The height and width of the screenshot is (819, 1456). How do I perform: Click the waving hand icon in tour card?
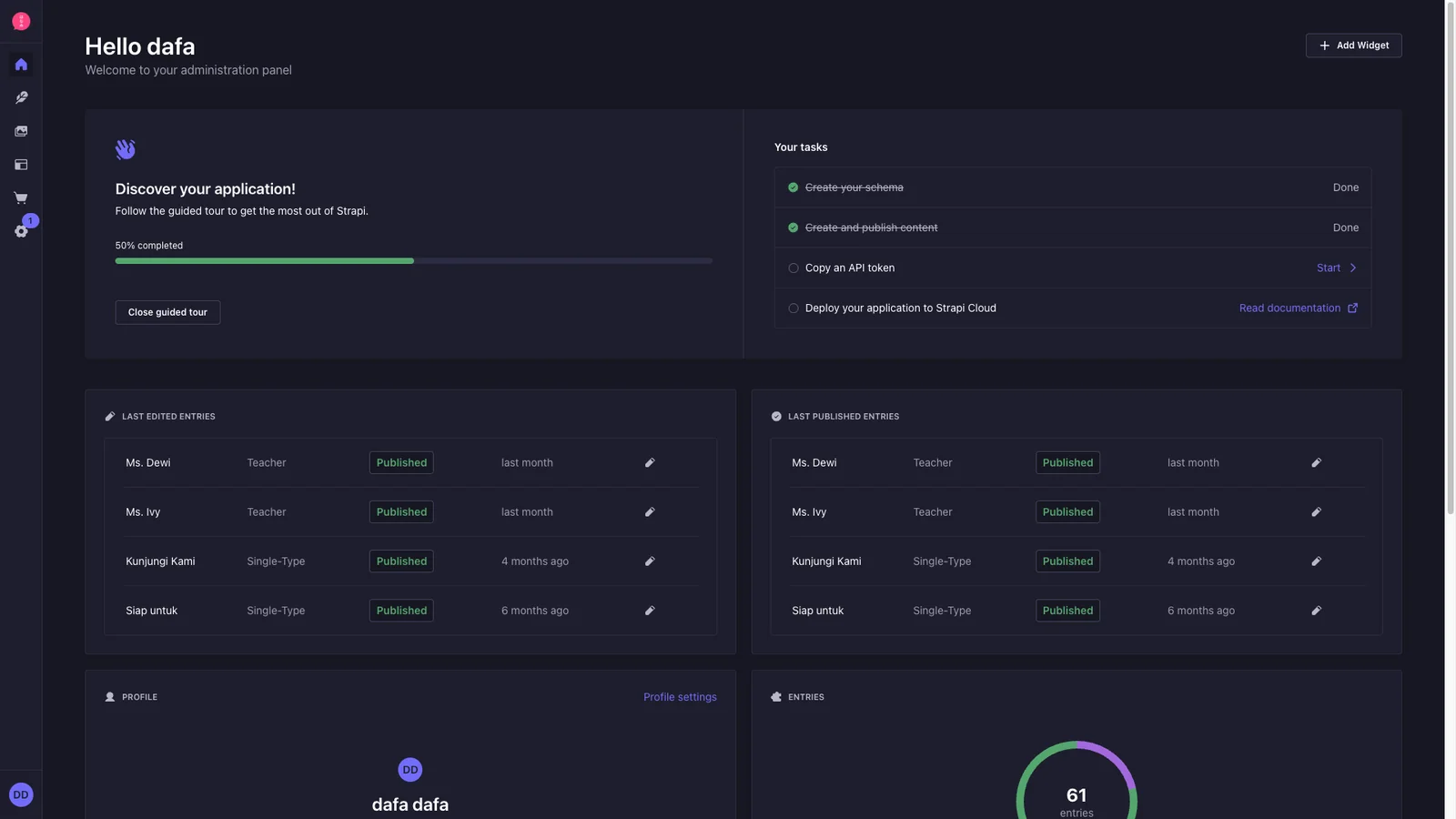126,149
